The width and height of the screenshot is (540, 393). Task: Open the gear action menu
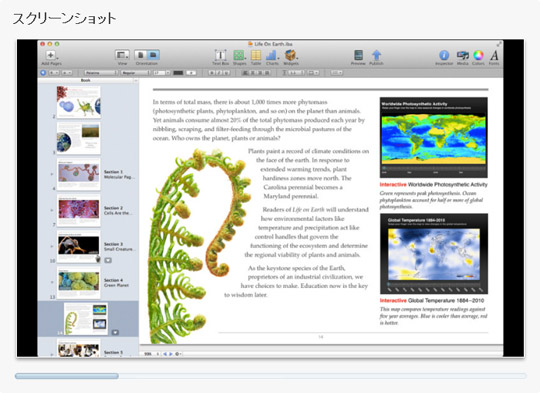pyautogui.click(x=178, y=354)
